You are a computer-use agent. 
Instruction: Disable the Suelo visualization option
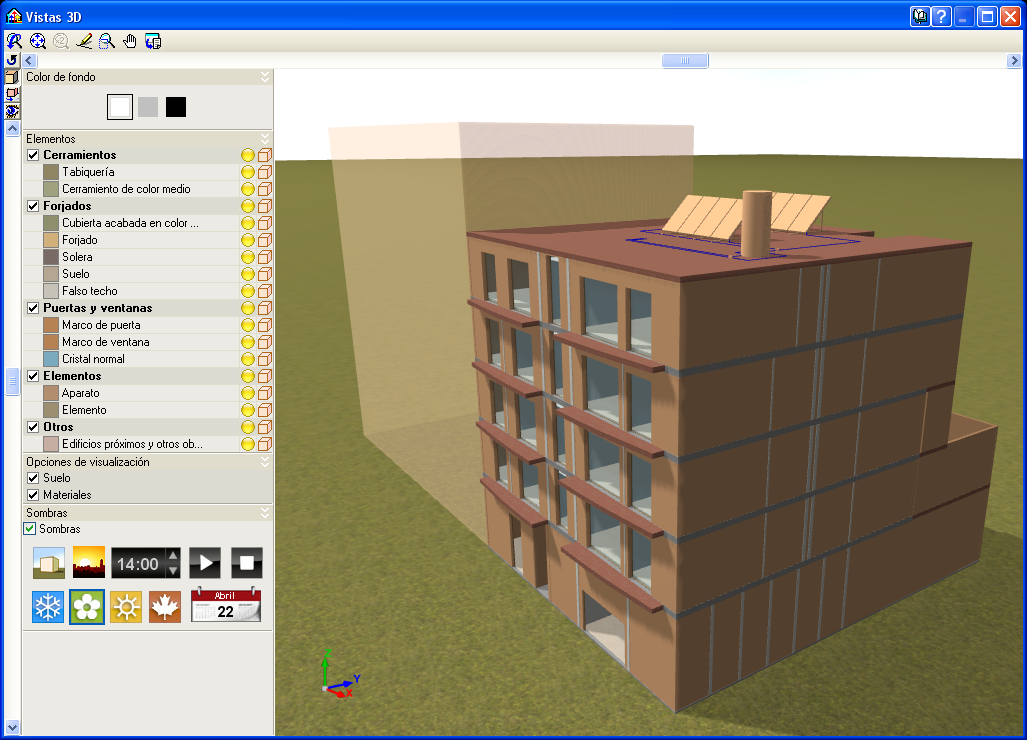33,478
